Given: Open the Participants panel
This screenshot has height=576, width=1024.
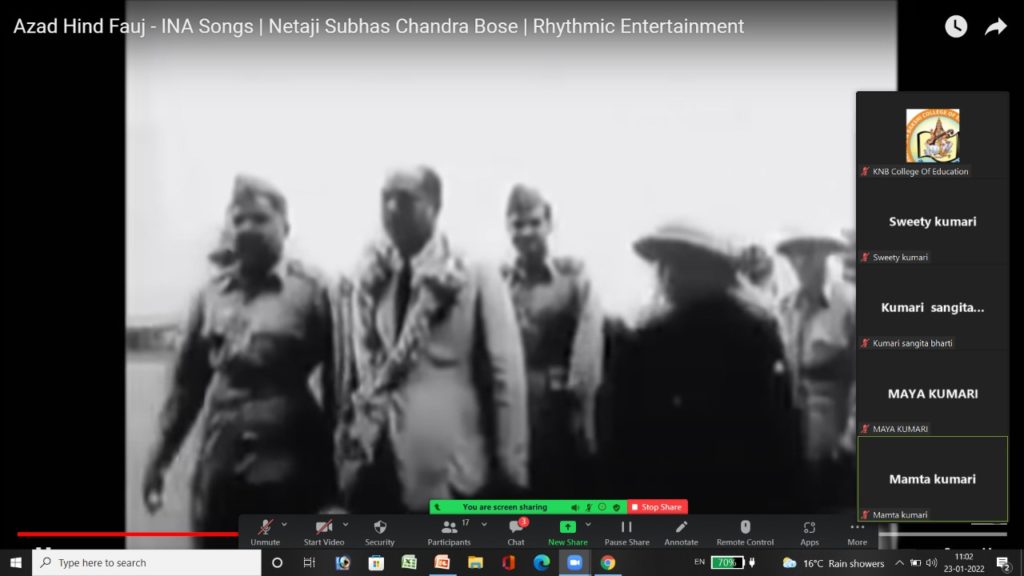Looking at the screenshot, I should tap(449, 532).
